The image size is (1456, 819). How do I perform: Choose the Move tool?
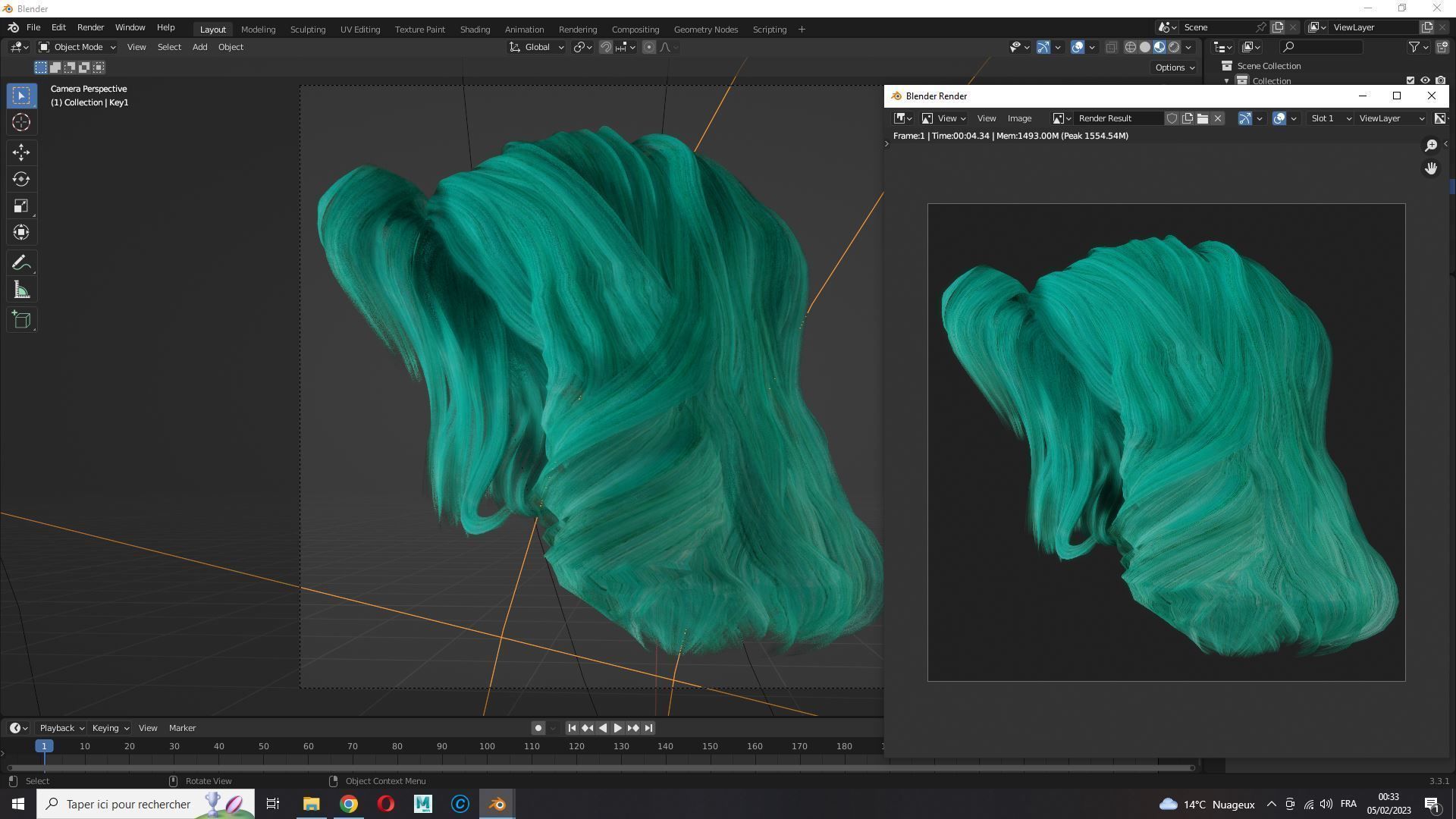[x=21, y=152]
